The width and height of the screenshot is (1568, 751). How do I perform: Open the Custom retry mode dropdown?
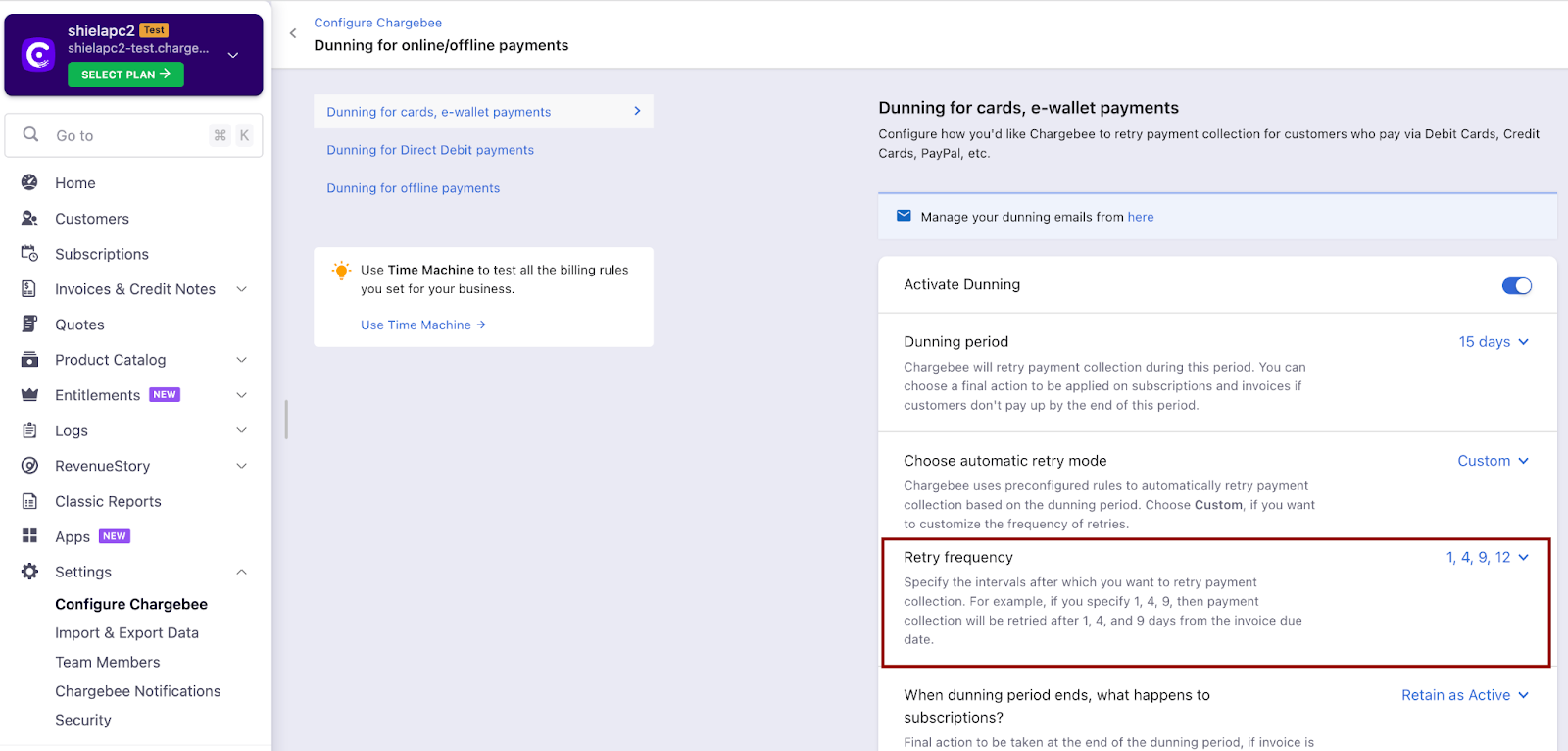tap(1492, 461)
